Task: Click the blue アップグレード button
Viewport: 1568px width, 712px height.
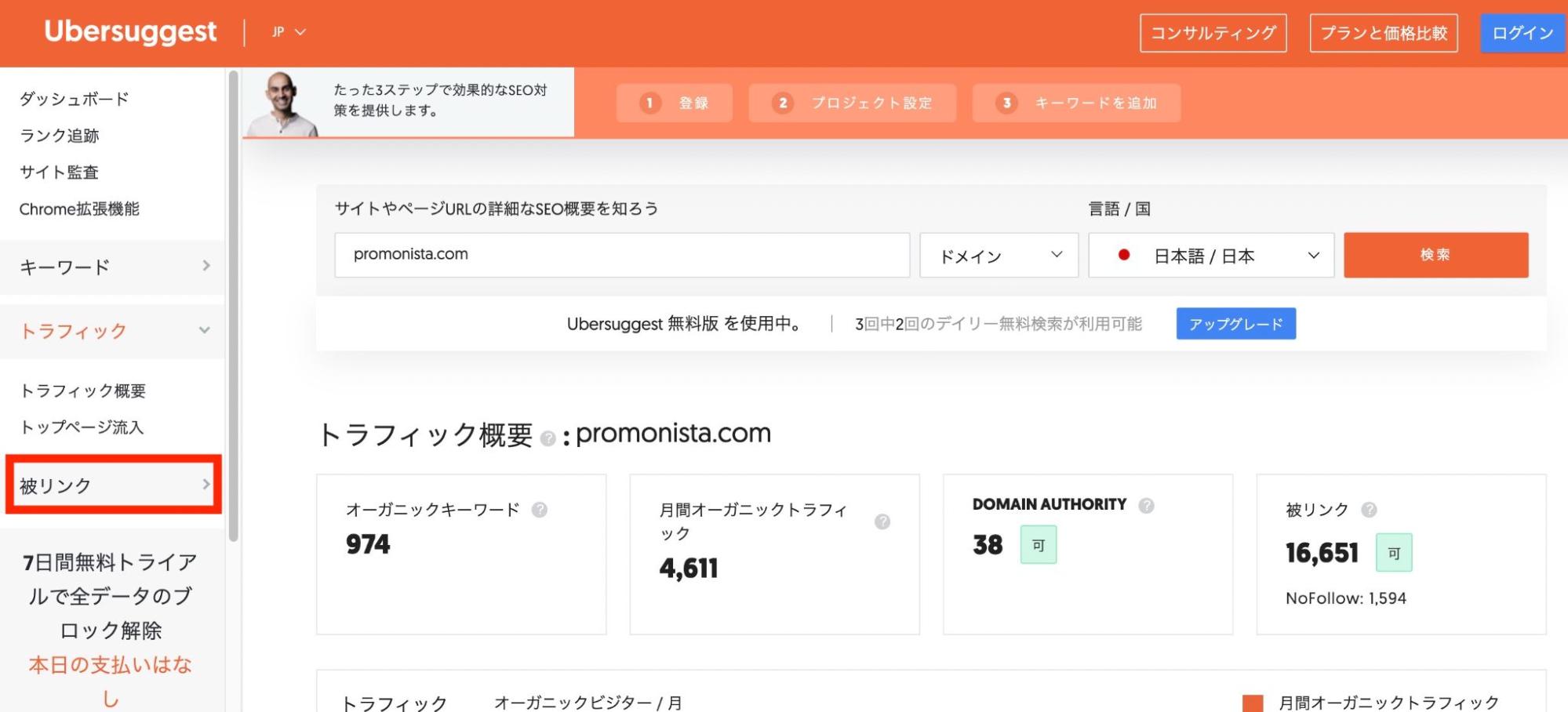Action: pos(1236,324)
